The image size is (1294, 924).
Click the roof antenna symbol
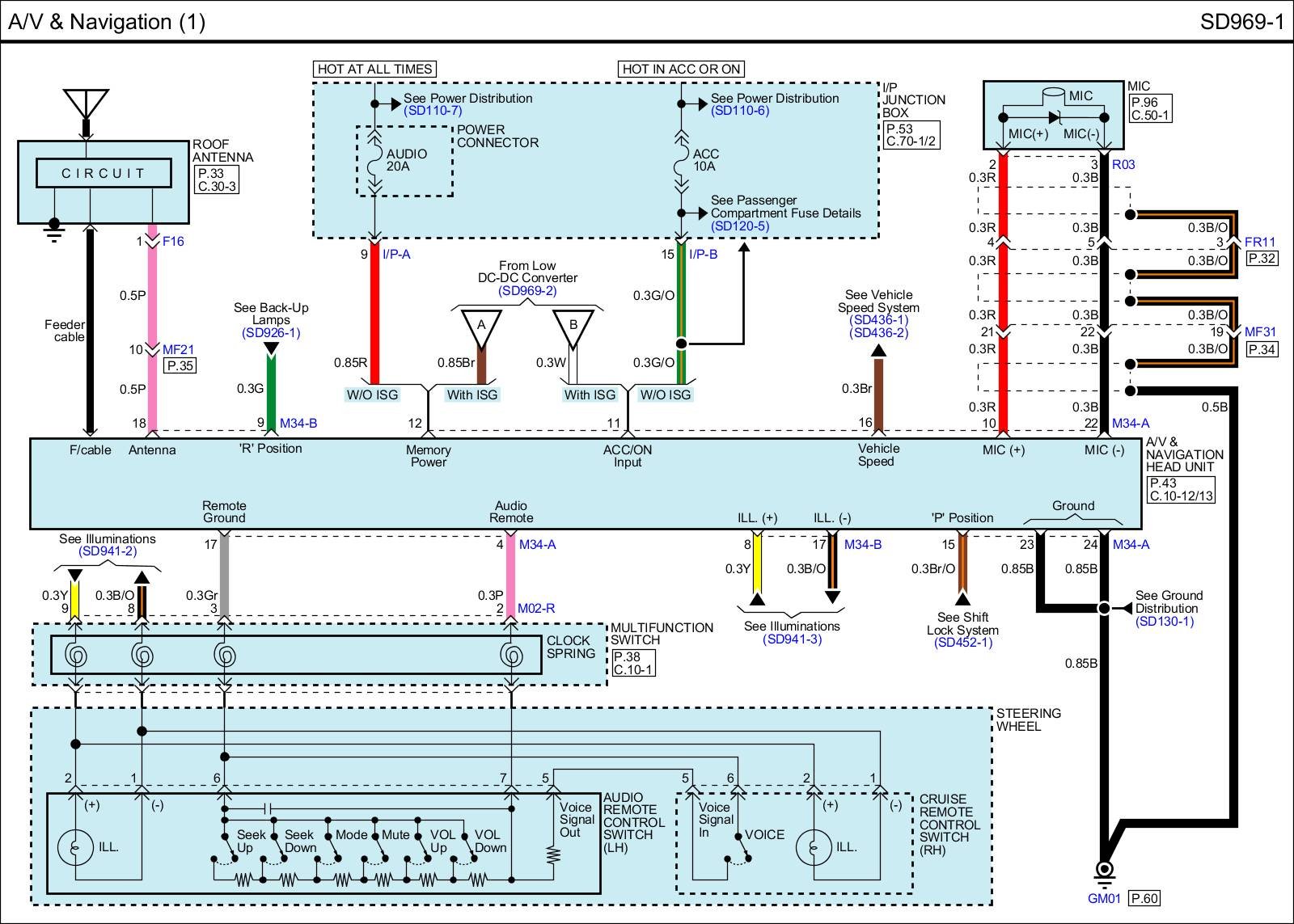86,103
